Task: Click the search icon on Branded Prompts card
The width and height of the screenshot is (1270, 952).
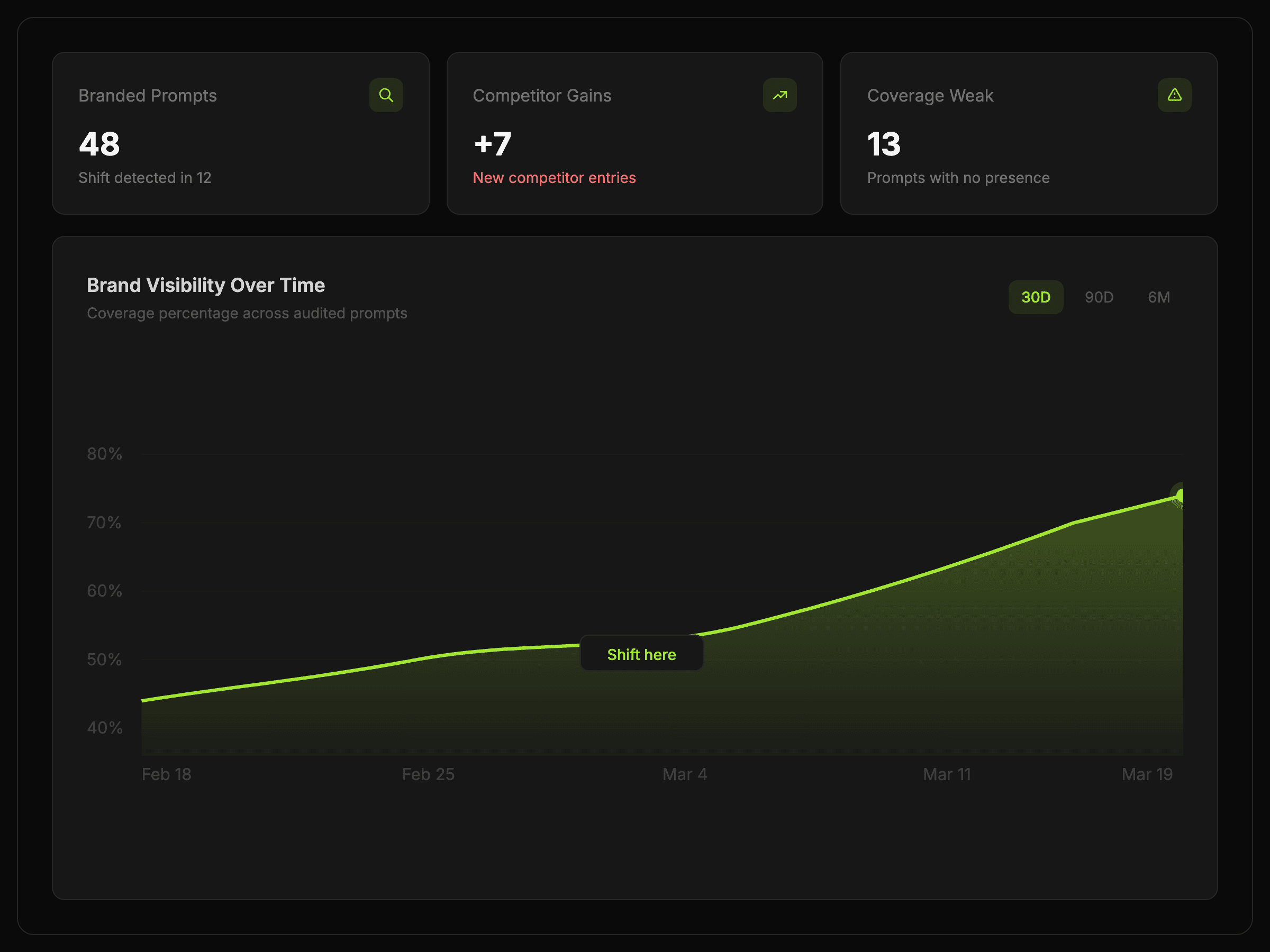Action: 386,95
